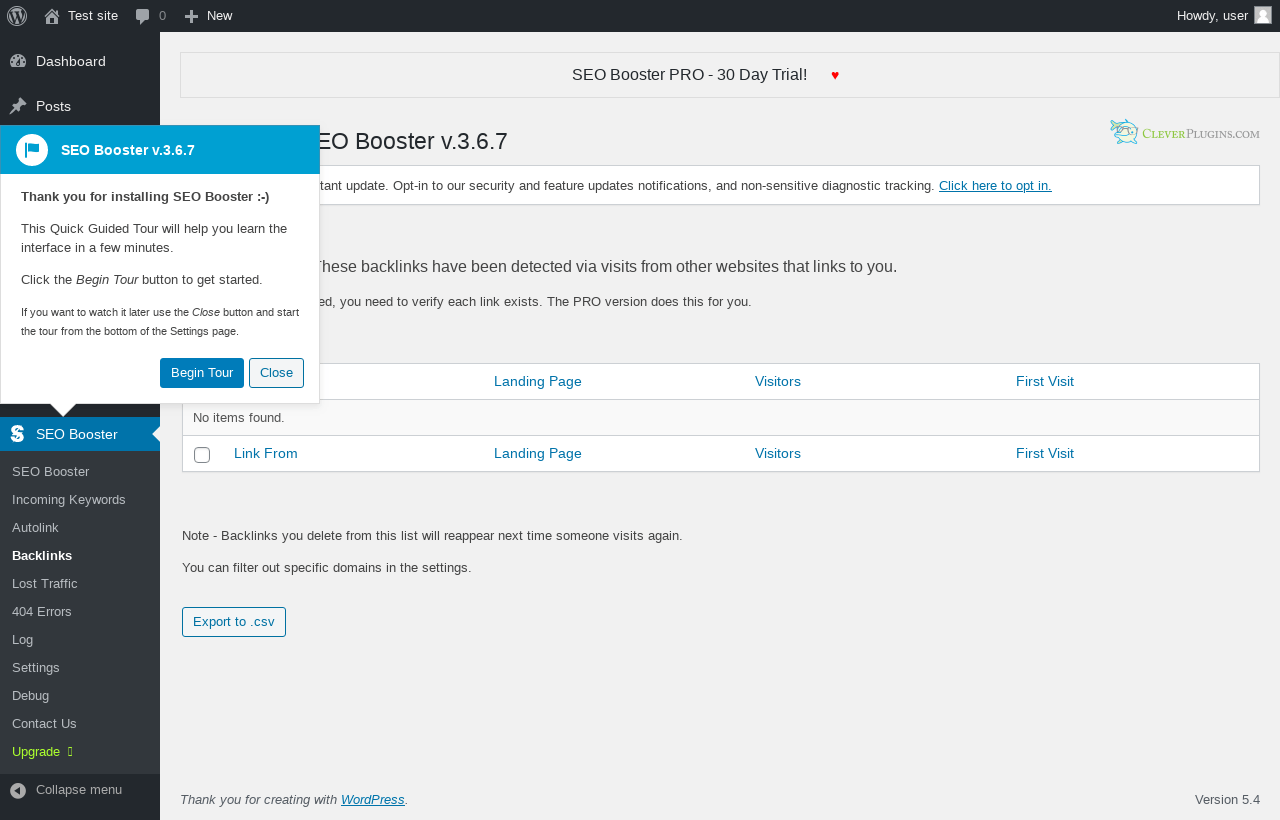Screen dimensions: 1280x820
Task: Go to Incoming Keywords page
Action: click(x=69, y=499)
